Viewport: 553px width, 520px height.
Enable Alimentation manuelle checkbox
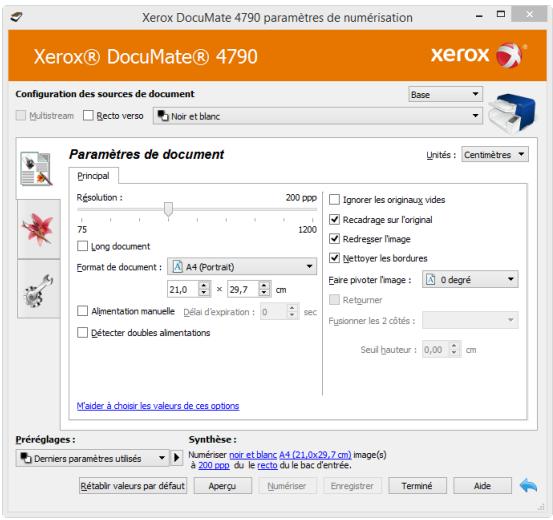pos(83,311)
